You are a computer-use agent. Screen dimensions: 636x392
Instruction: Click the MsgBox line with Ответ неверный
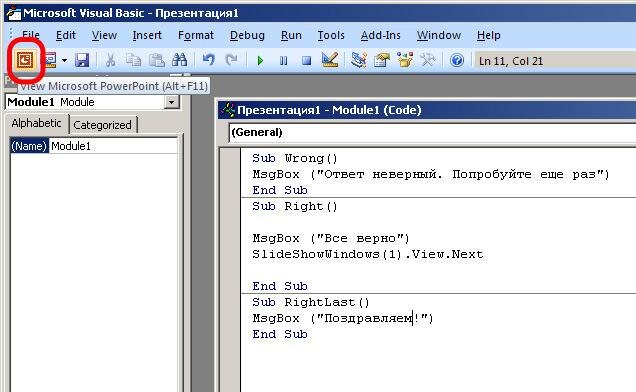431,174
